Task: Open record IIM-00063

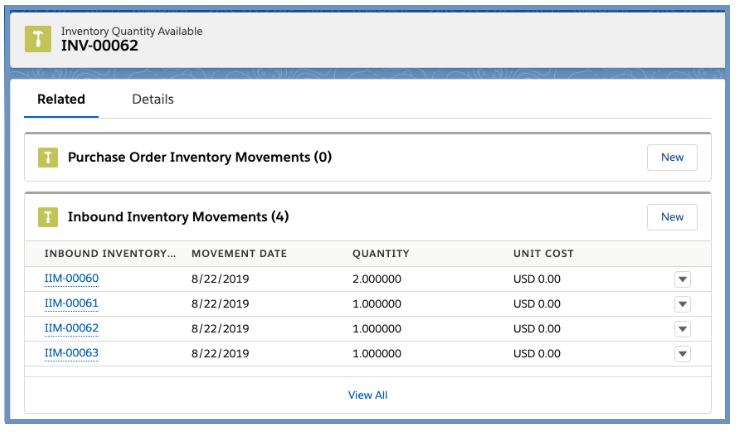Action: click(71, 353)
